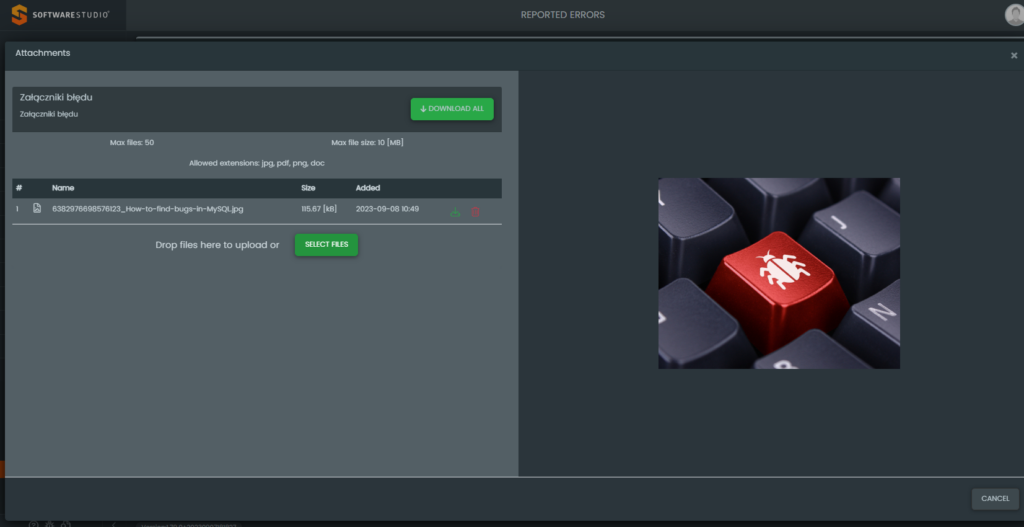Download the MySQL jpg attachment via green icon
This screenshot has height=527, width=1024.
456,211
